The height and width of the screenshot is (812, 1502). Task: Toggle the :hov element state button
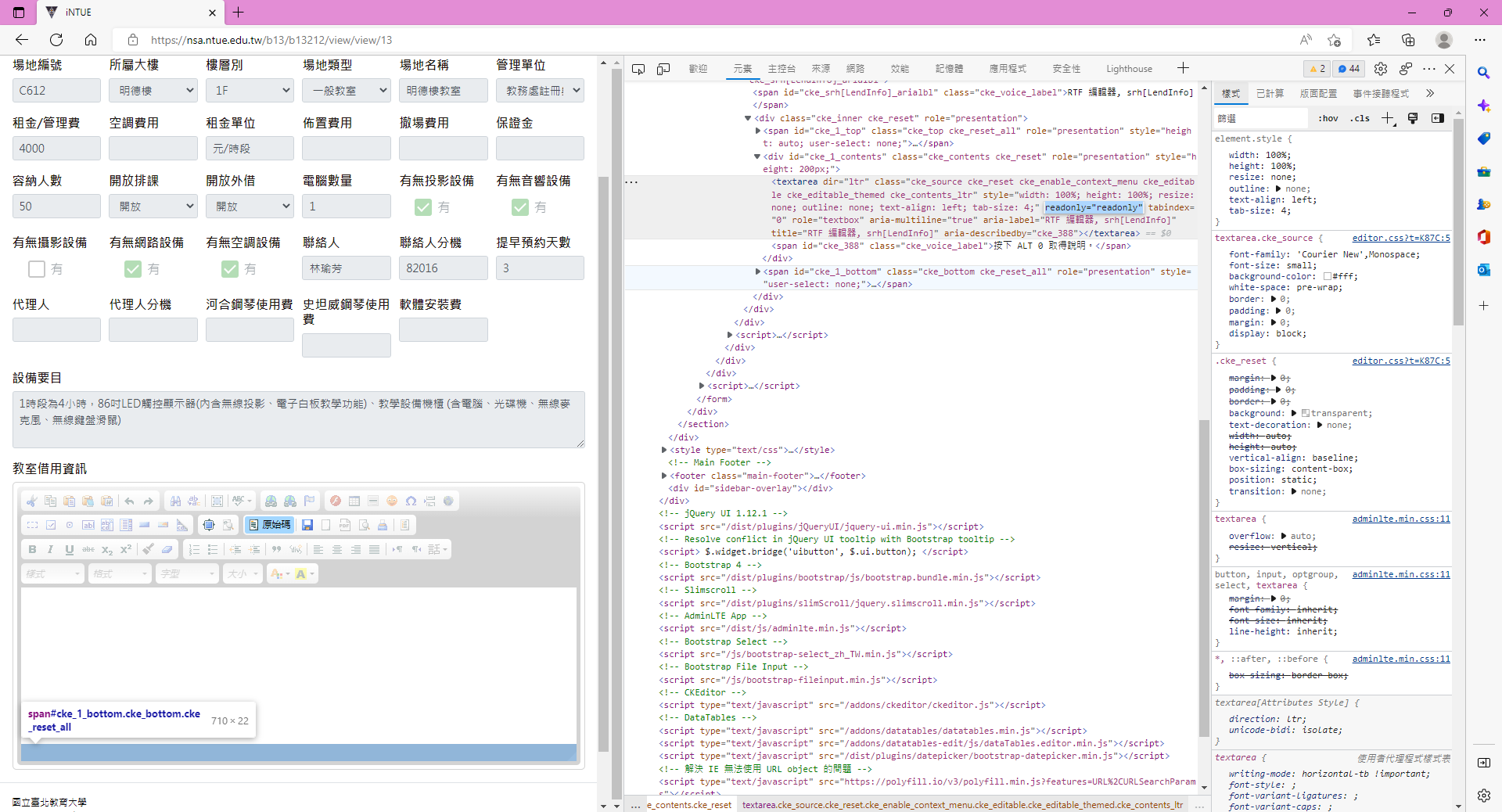pyautogui.click(x=1328, y=119)
